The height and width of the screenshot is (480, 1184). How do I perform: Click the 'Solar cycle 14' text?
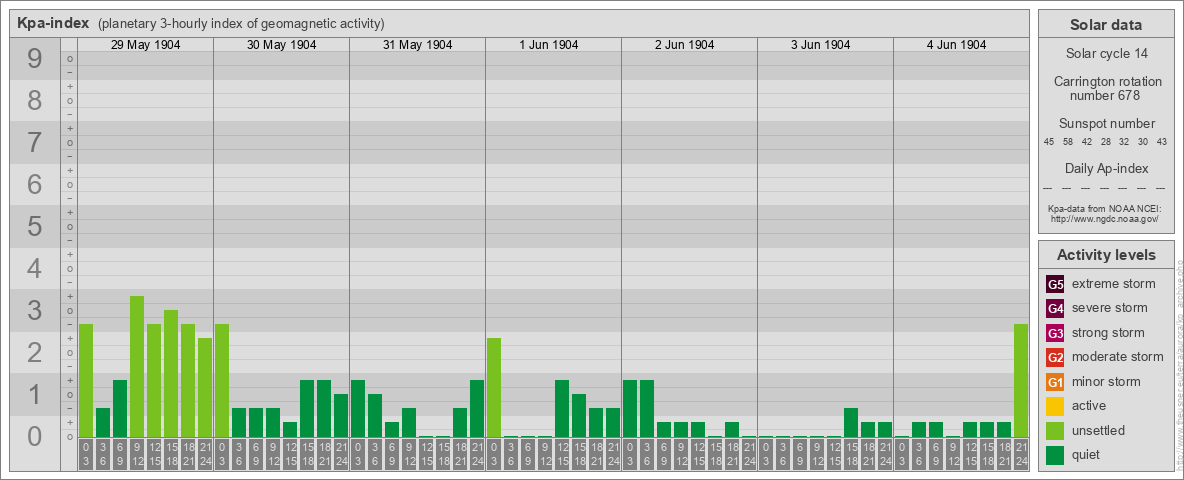click(x=1106, y=54)
